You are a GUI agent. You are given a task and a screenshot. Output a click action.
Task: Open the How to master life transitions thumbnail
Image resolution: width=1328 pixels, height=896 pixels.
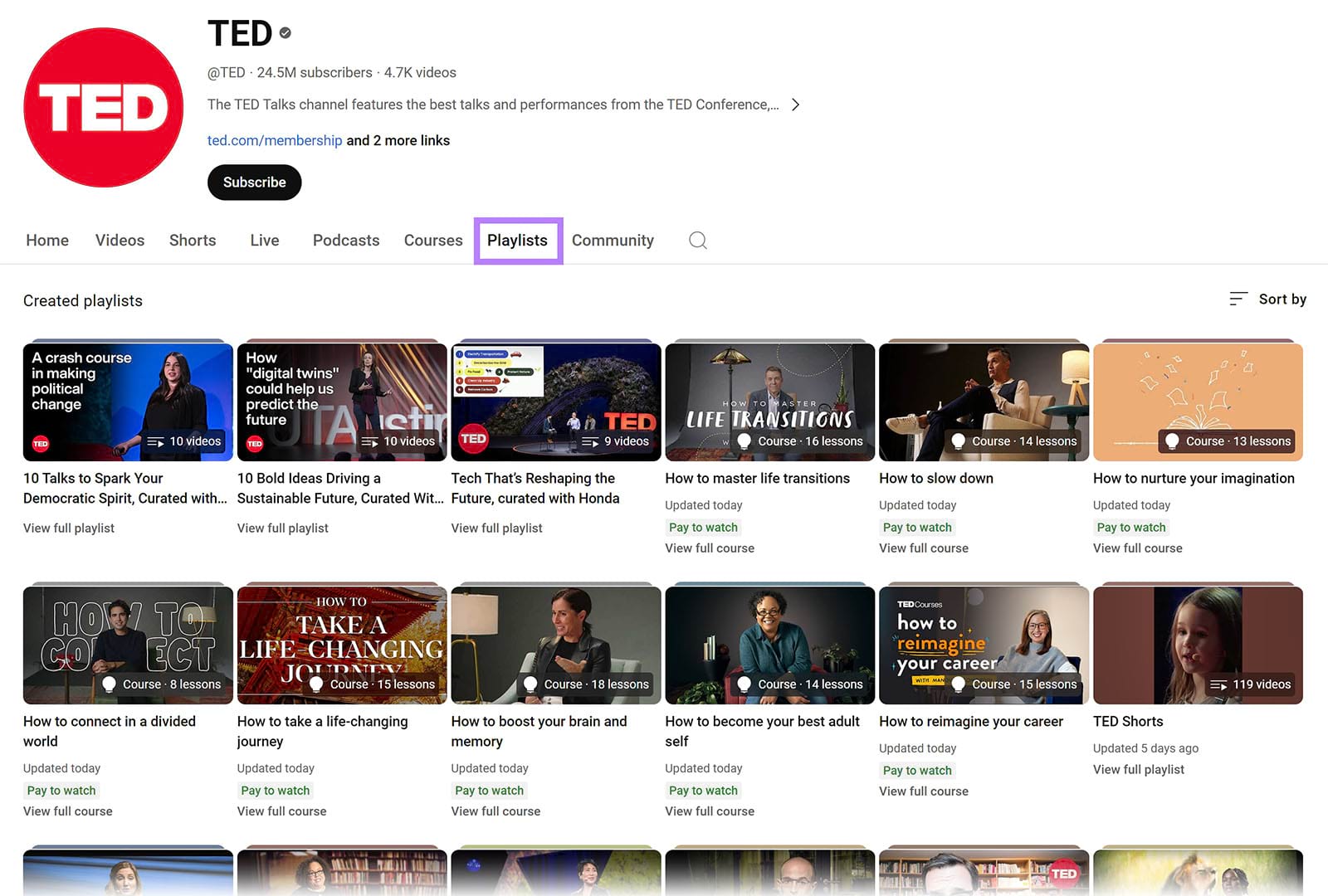pos(769,402)
